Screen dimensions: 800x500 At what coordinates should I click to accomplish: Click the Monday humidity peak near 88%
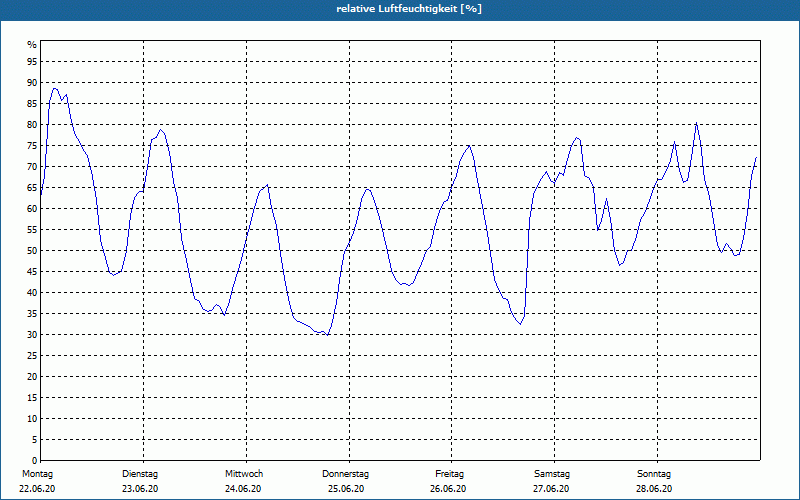[55, 89]
